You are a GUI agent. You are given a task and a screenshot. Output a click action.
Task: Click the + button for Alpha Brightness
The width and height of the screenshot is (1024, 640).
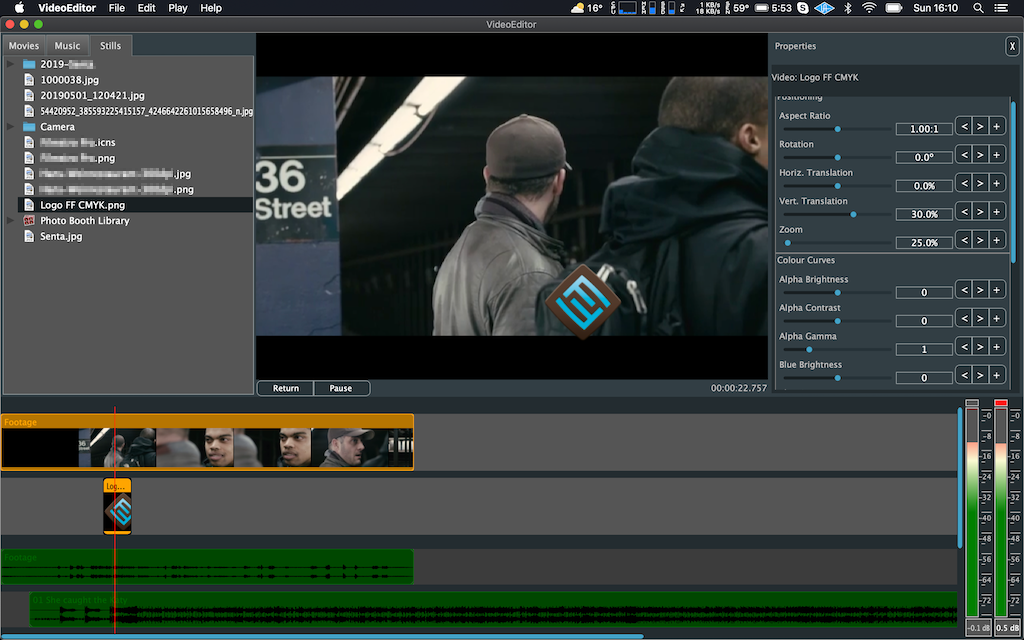click(x=997, y=290)
